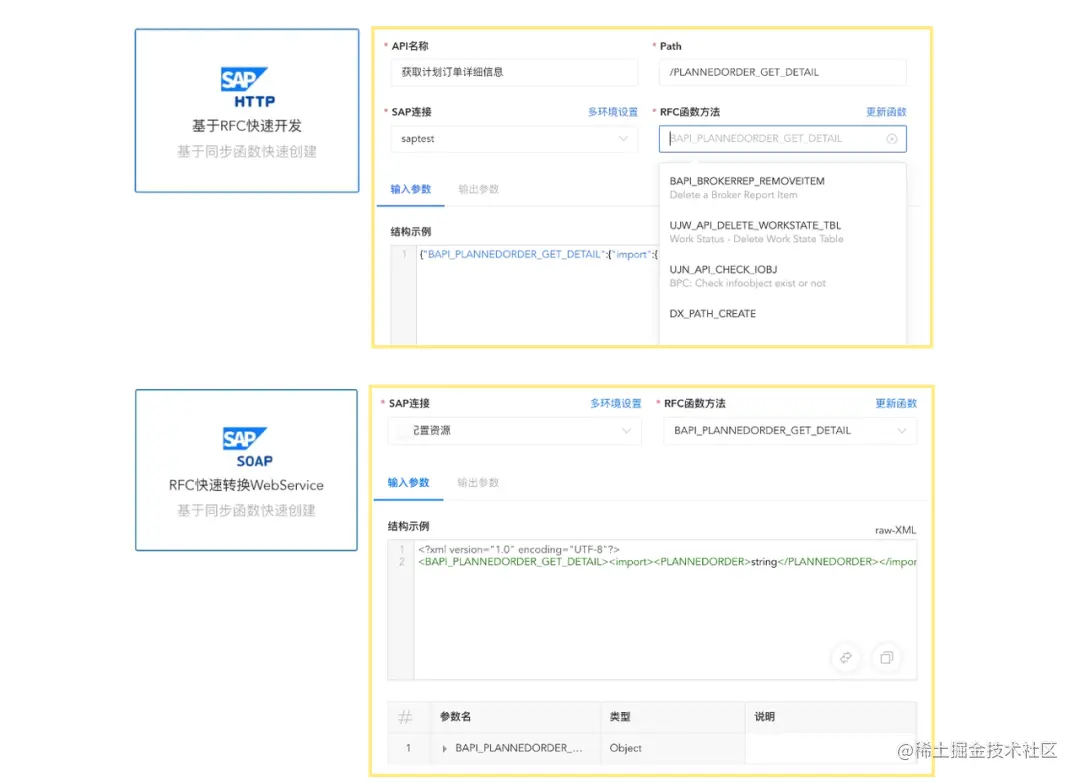The height and width of the screenshot is (783, 1080).
Task: Select the 输入参数 tab in SOAP panel
Action: point(408,482)
